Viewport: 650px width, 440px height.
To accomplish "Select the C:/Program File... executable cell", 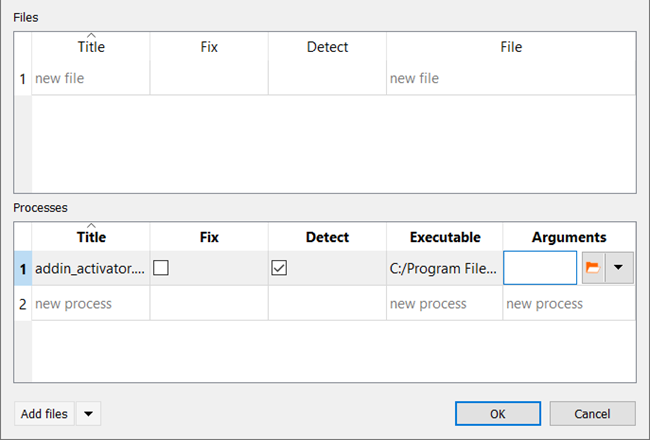I will [x=443, y=268].
